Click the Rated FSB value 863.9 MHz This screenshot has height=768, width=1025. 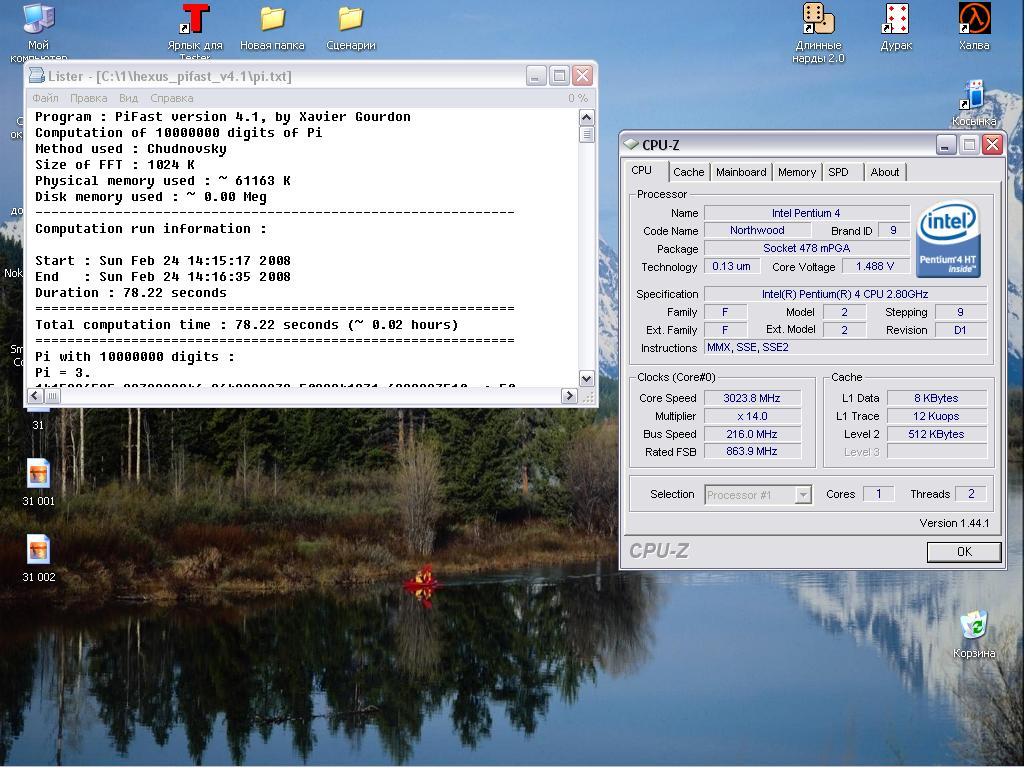pos(752,452)
